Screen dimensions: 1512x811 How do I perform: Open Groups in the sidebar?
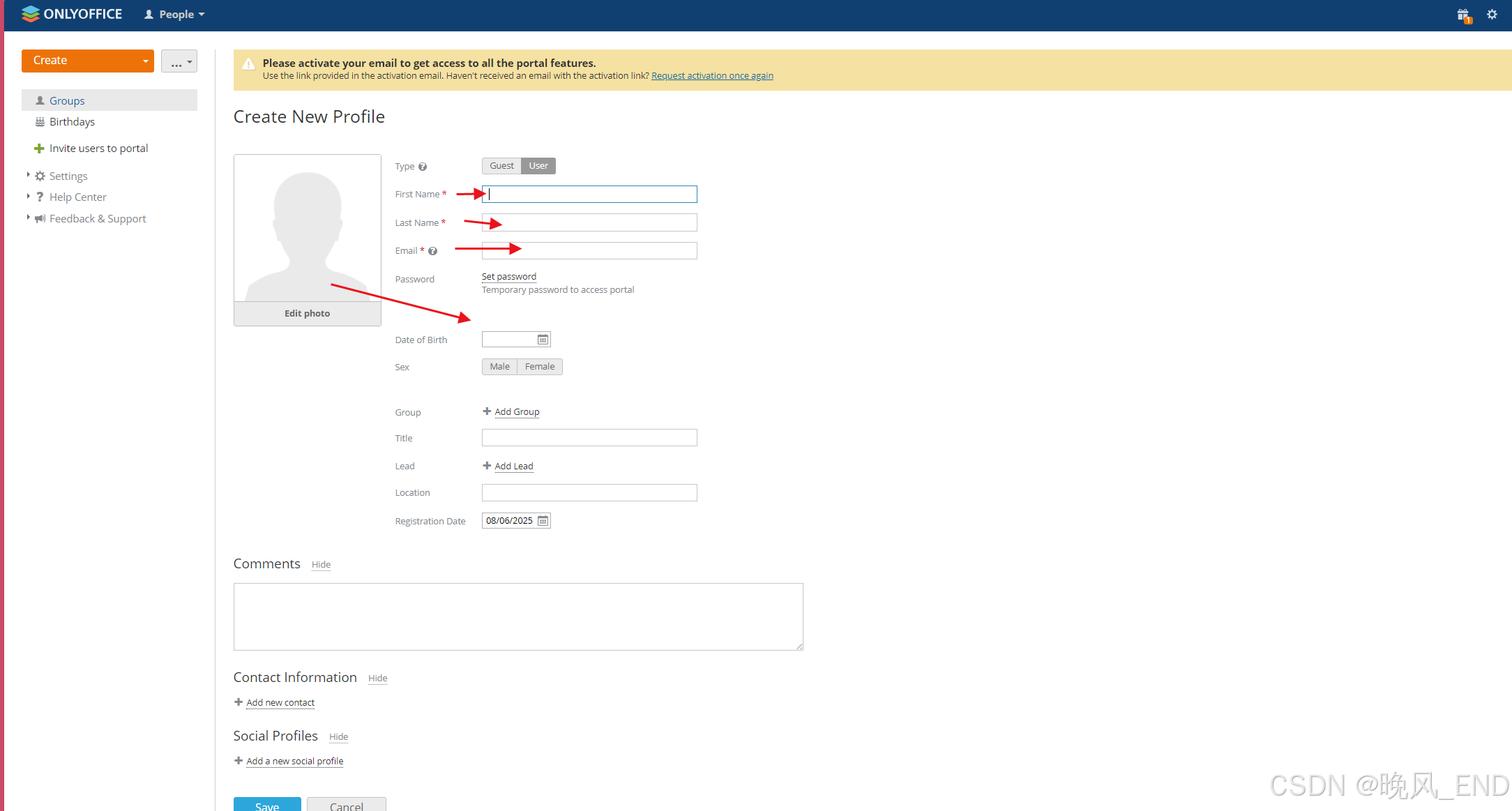[x=67, y=100]
